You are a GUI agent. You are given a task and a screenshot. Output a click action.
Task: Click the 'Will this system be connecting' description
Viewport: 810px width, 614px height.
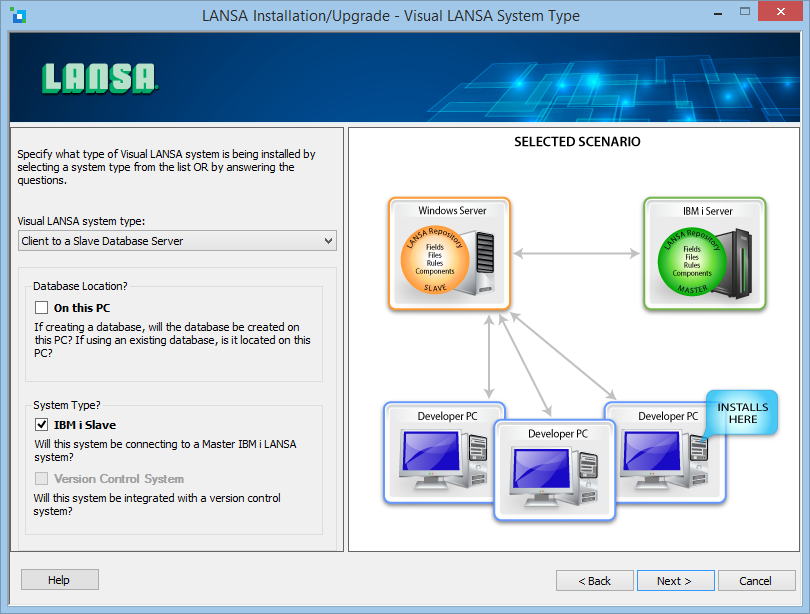coord(165,451)
